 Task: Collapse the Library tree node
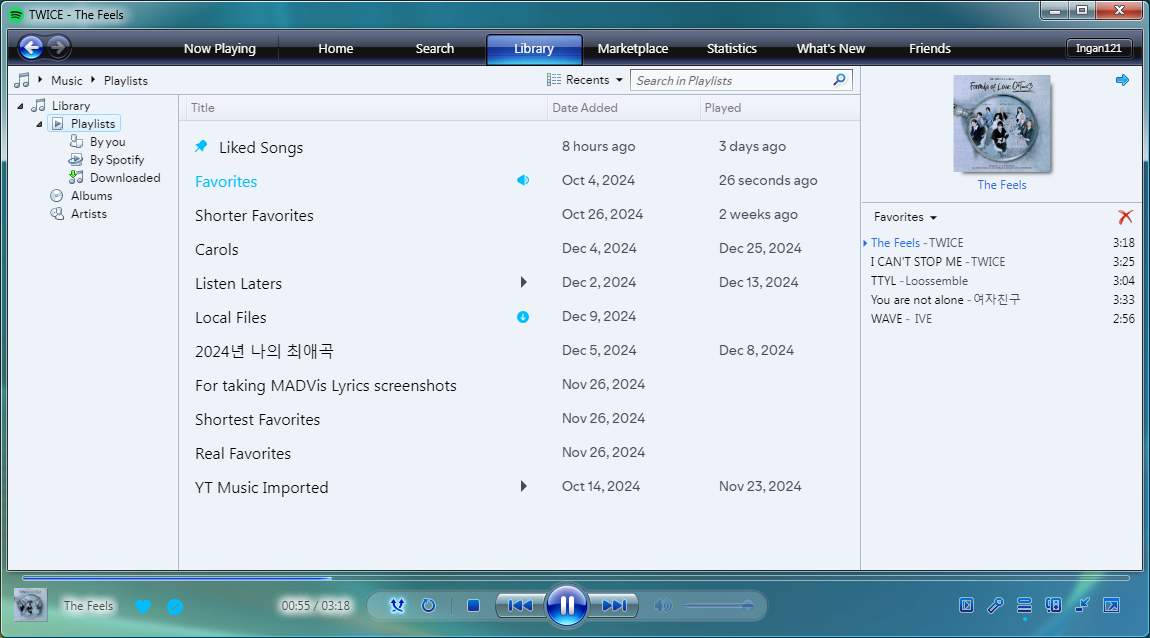[21, 106]
